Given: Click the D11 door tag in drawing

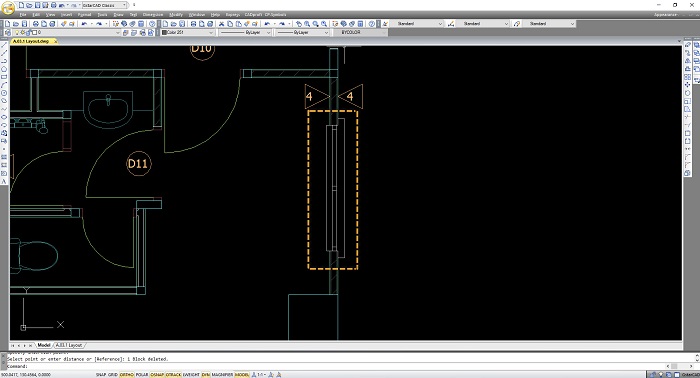Looking at the screenshot, I should pos(138,164).
